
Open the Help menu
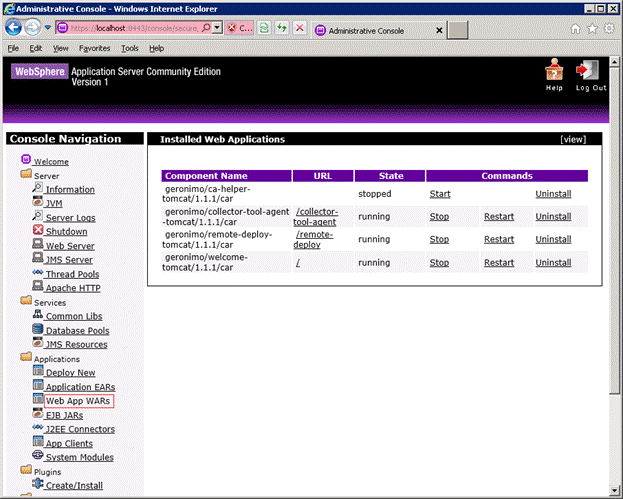point(157,48)
